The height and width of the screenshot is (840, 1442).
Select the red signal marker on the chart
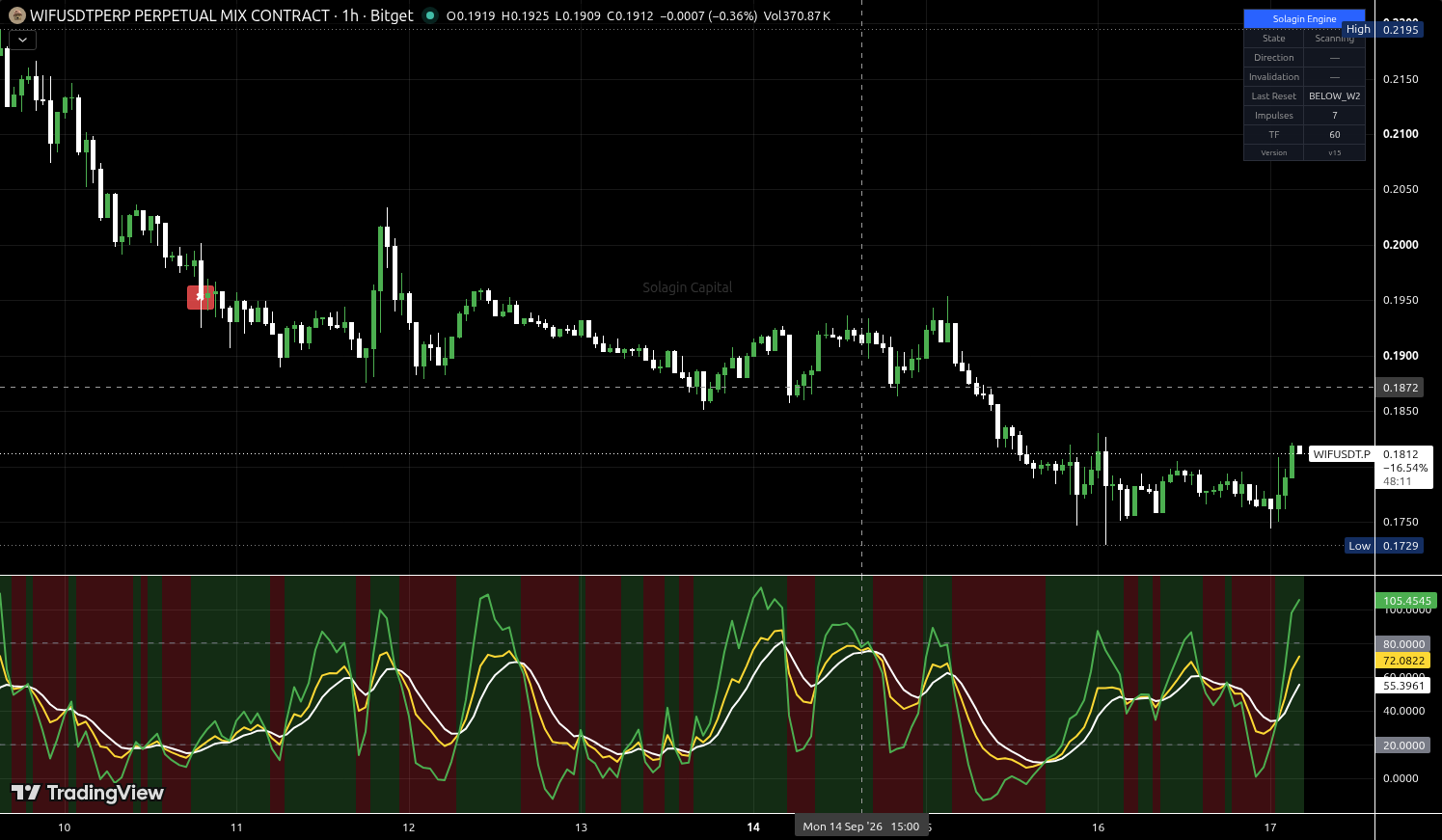[x=200, y=297]
